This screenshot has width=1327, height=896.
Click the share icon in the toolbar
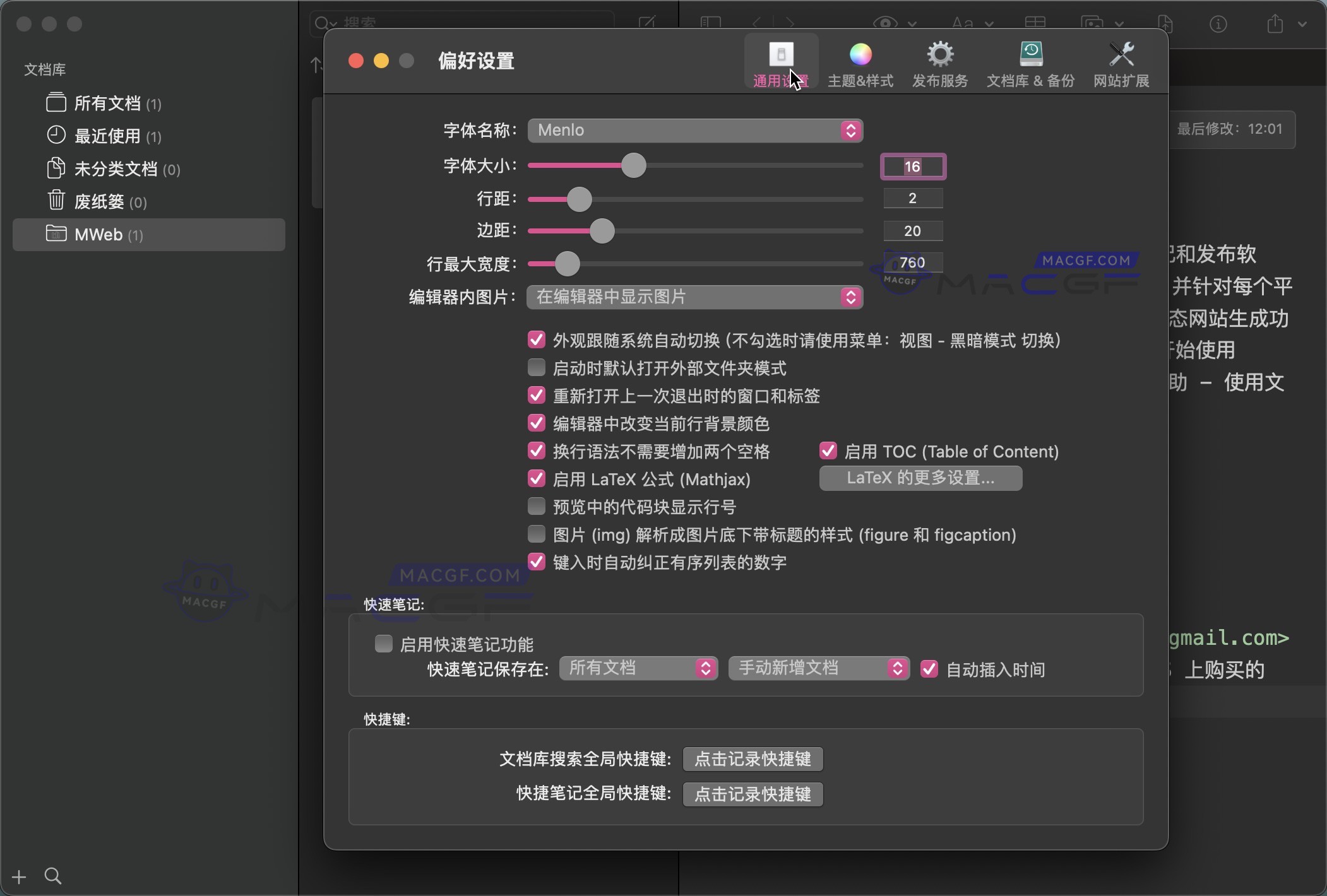point(1276,24)
